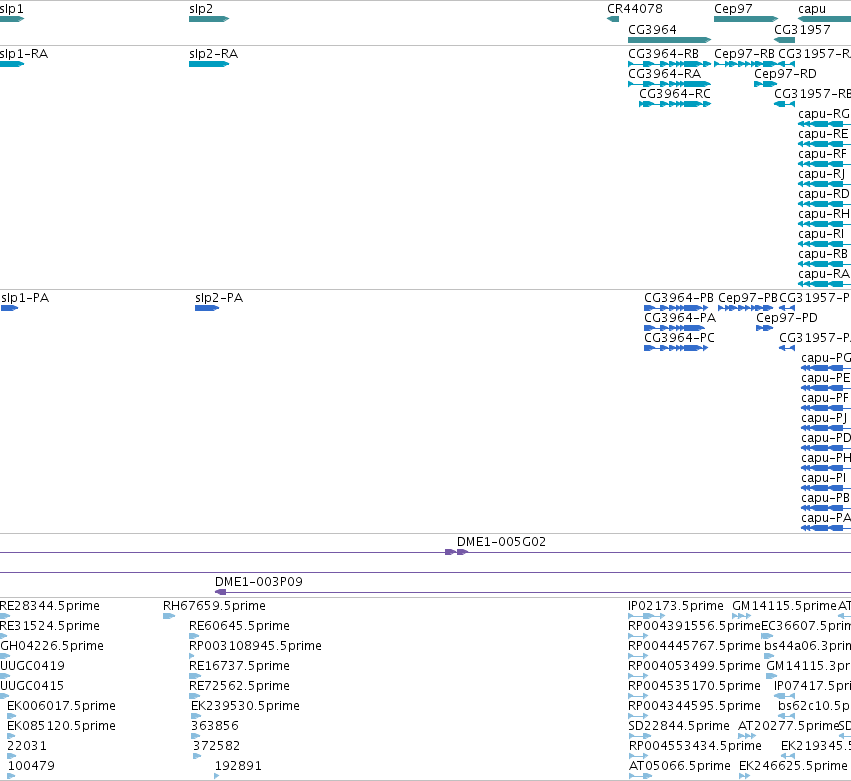Screen dimensions: 851x781
Task: Select the CG3964-RA transcript label
Action: coord(664,74)
